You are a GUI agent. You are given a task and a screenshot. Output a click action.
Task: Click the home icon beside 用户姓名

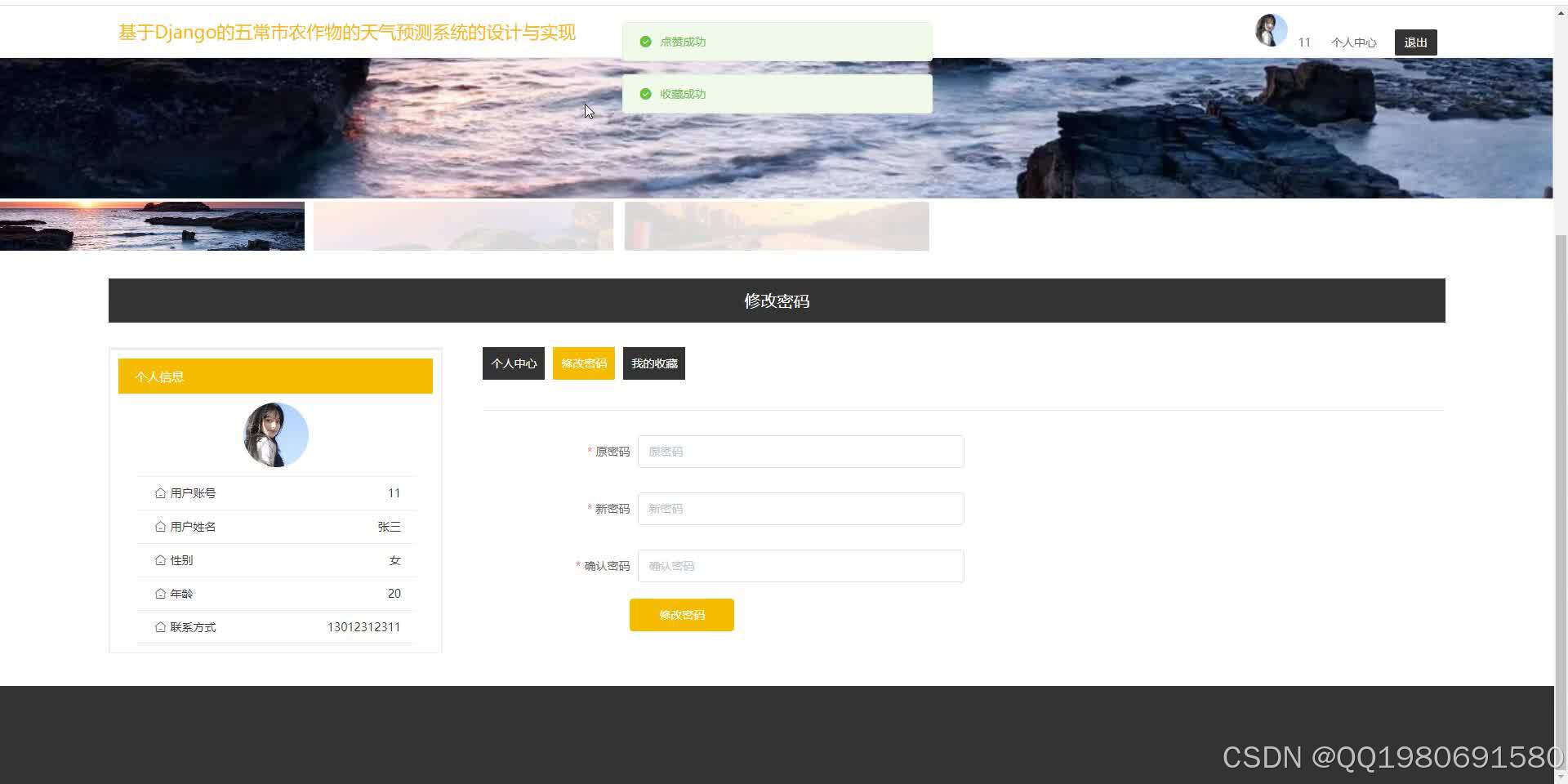[x=160, y=527]
